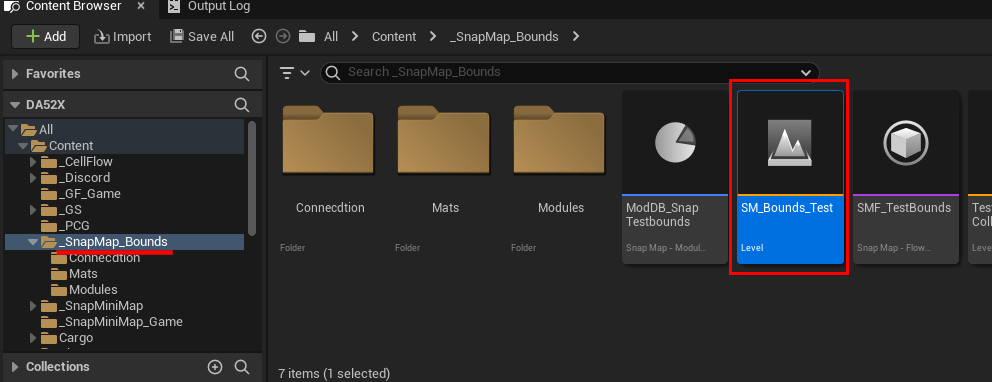
Task: Select the _SnapMap_Bounds breadcrumb
Action: [504, 37]
